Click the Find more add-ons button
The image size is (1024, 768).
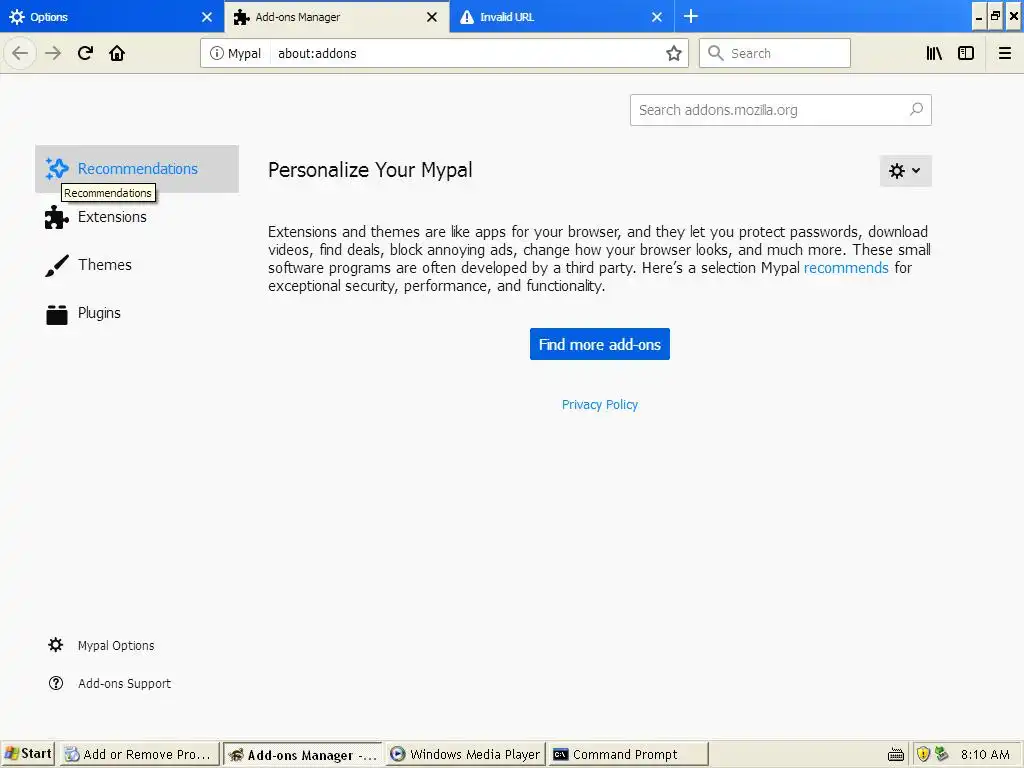(600, 344)
